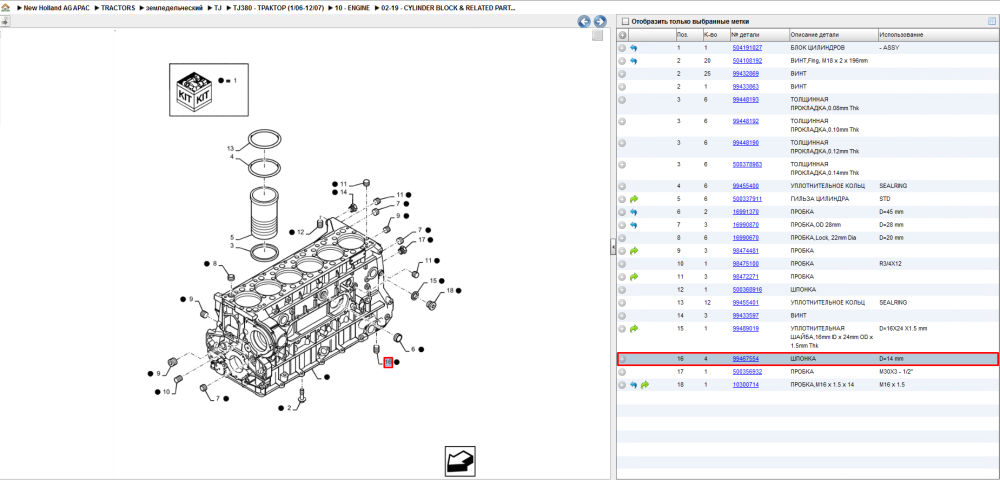1000x480 pixels.
Task: Click the return arrow icon below the diagram
Action: 460,461
